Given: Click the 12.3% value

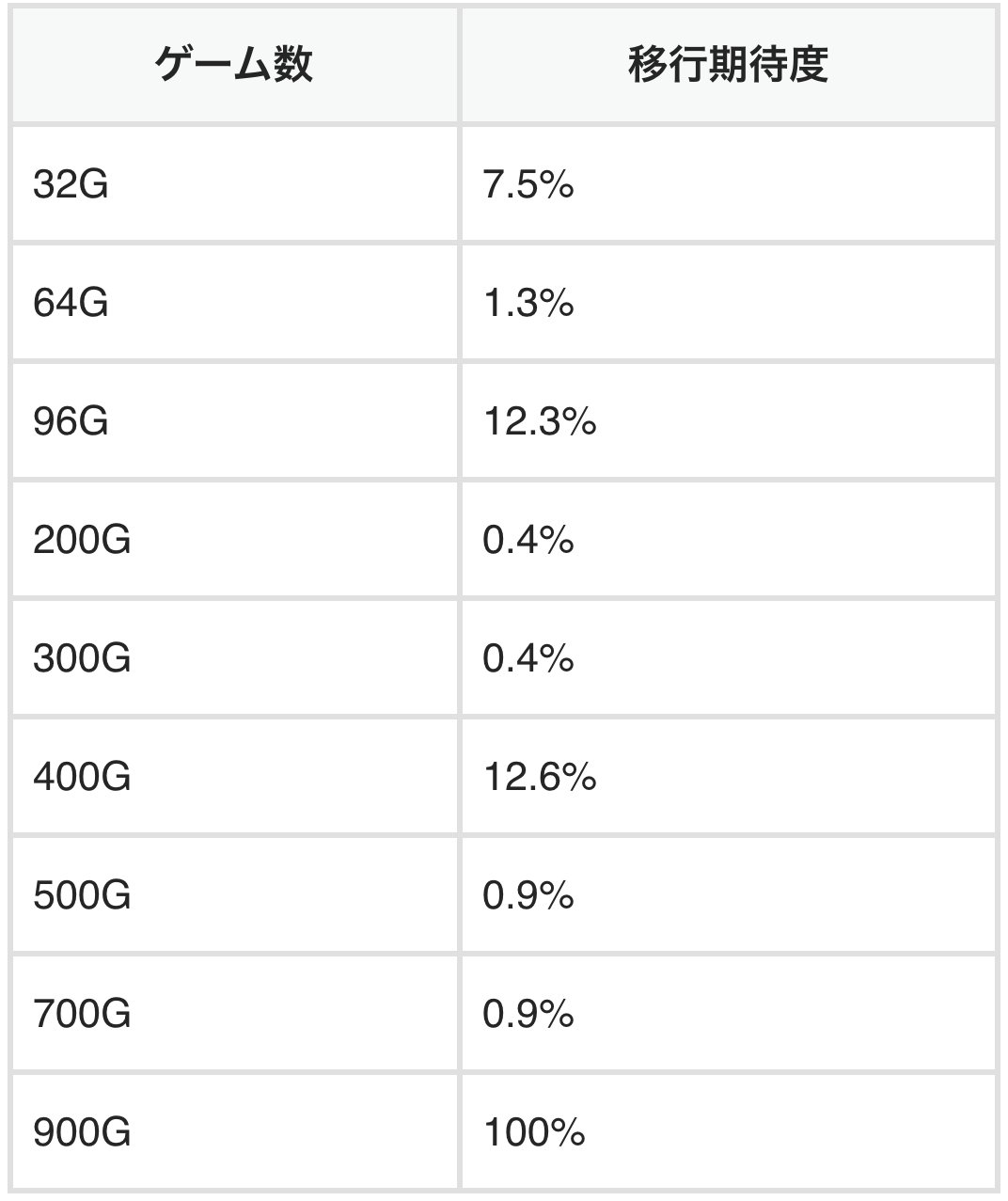Looking at the screenshot, I should point(540,421).
